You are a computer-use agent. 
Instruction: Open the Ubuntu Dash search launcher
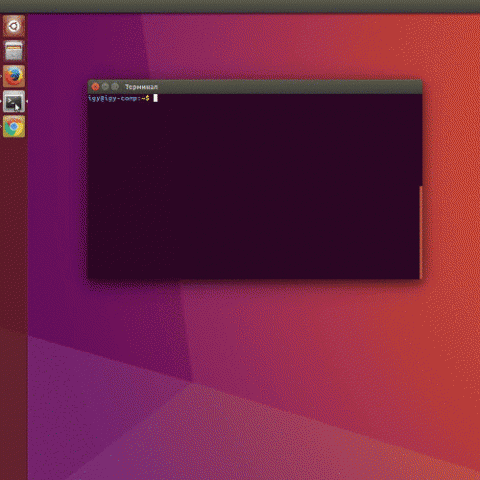coord(14,26)
